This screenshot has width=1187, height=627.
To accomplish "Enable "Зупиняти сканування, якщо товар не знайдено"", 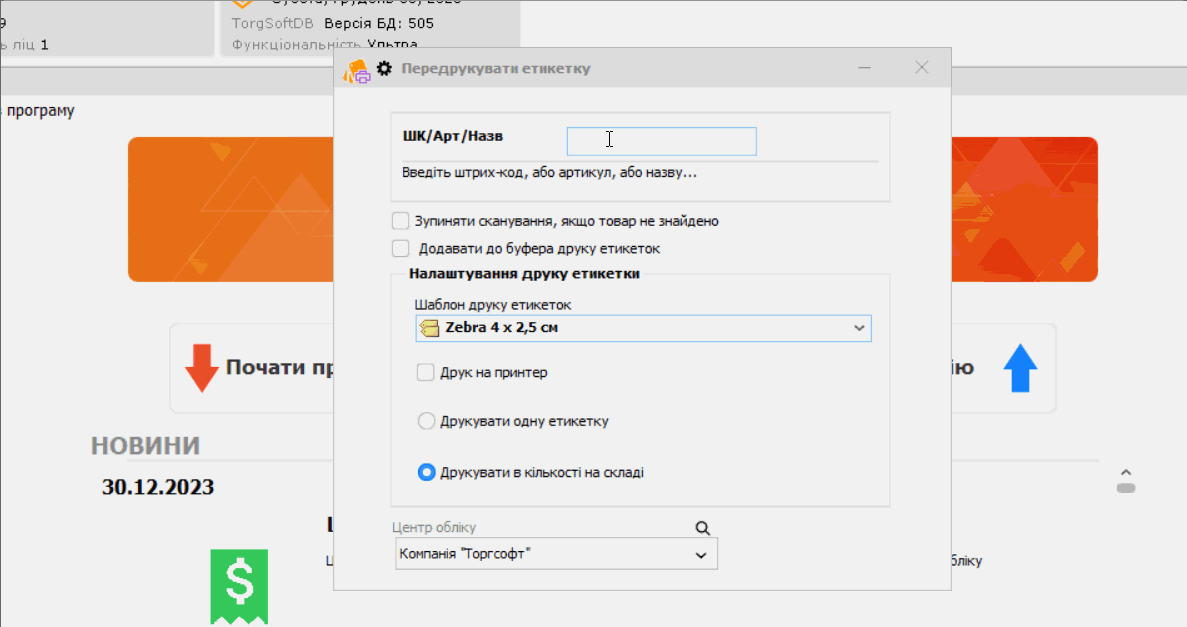I will coord(401,221).
